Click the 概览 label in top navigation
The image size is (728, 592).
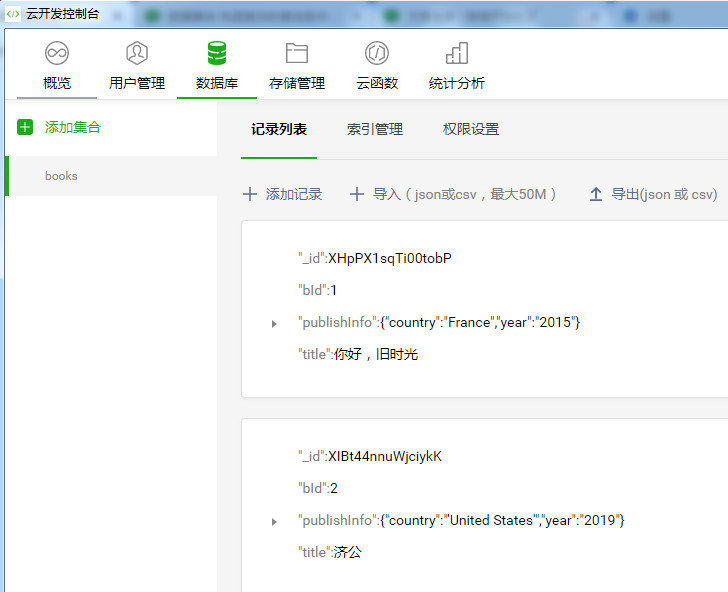pos(57,83)
